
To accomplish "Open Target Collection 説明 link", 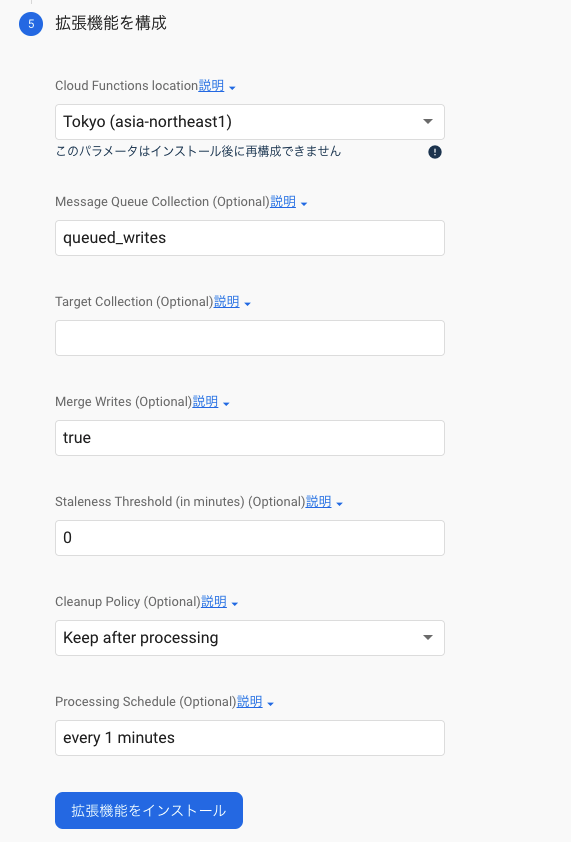I will pos(227,301).
